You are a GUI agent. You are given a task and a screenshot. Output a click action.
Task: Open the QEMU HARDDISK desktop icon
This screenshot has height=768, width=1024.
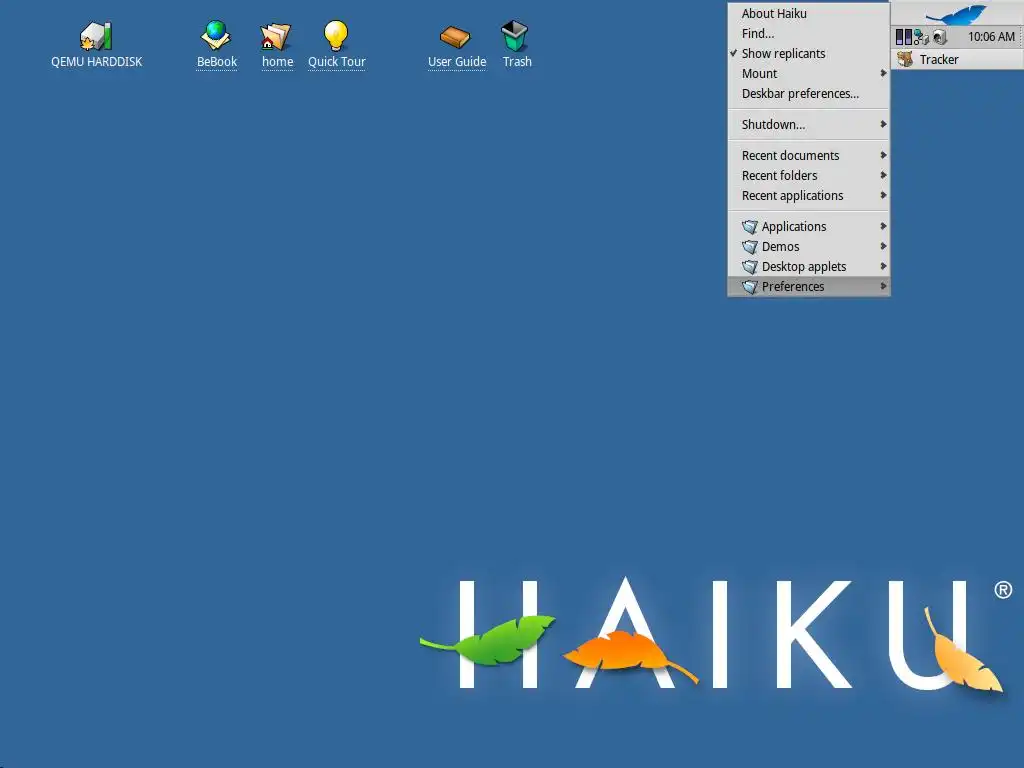(x=97, y=36)
